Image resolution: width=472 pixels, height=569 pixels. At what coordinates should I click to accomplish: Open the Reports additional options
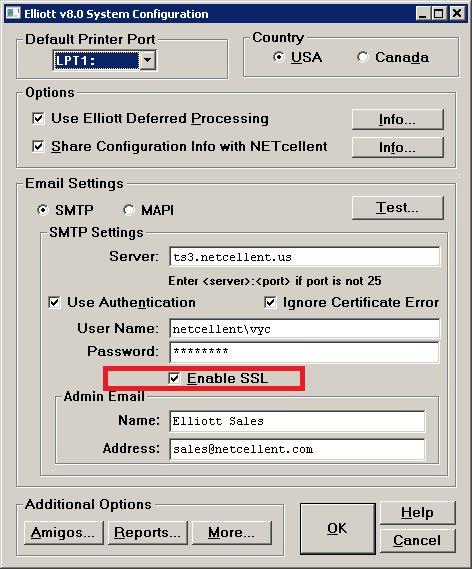click(148, 533)
